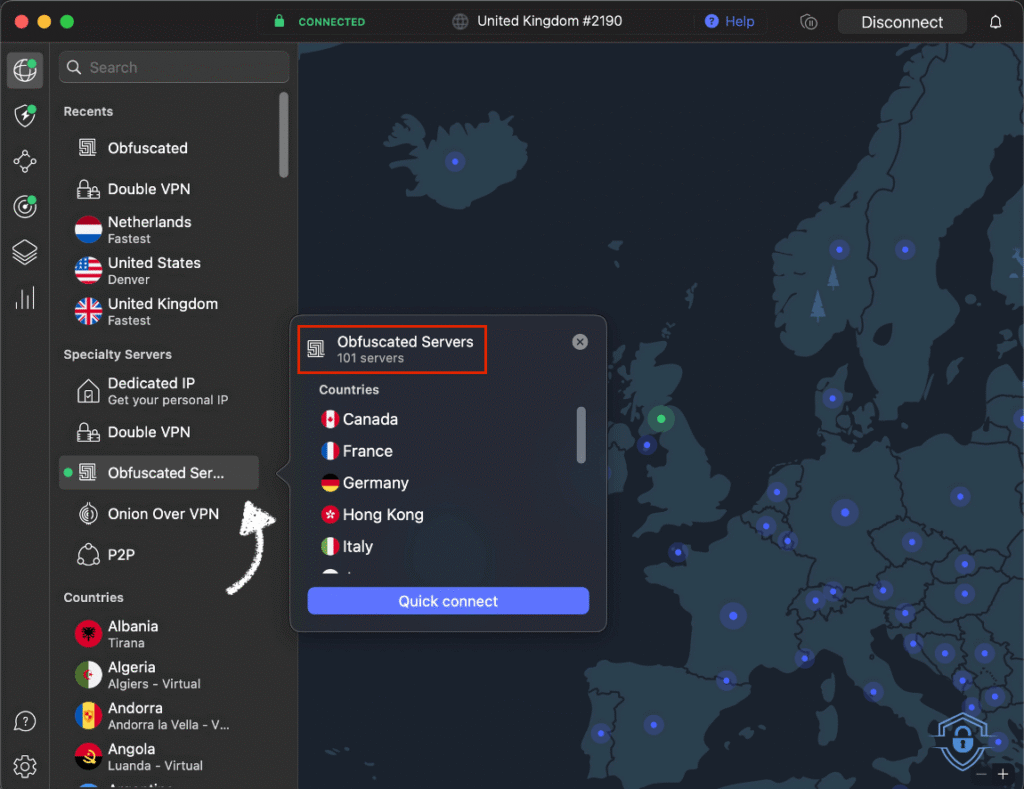The width and height of the screenshot is (1024, 789).
Task: Open Threat Protection shield sidebar icon
Action: 25,116
